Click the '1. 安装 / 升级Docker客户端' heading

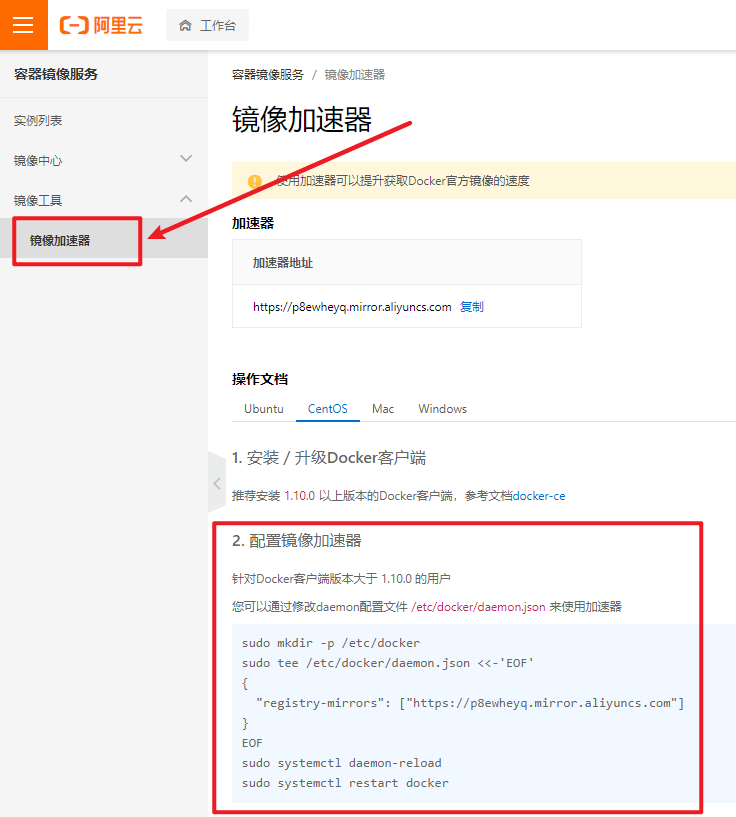pyautogui.click(x=329, y=458)
